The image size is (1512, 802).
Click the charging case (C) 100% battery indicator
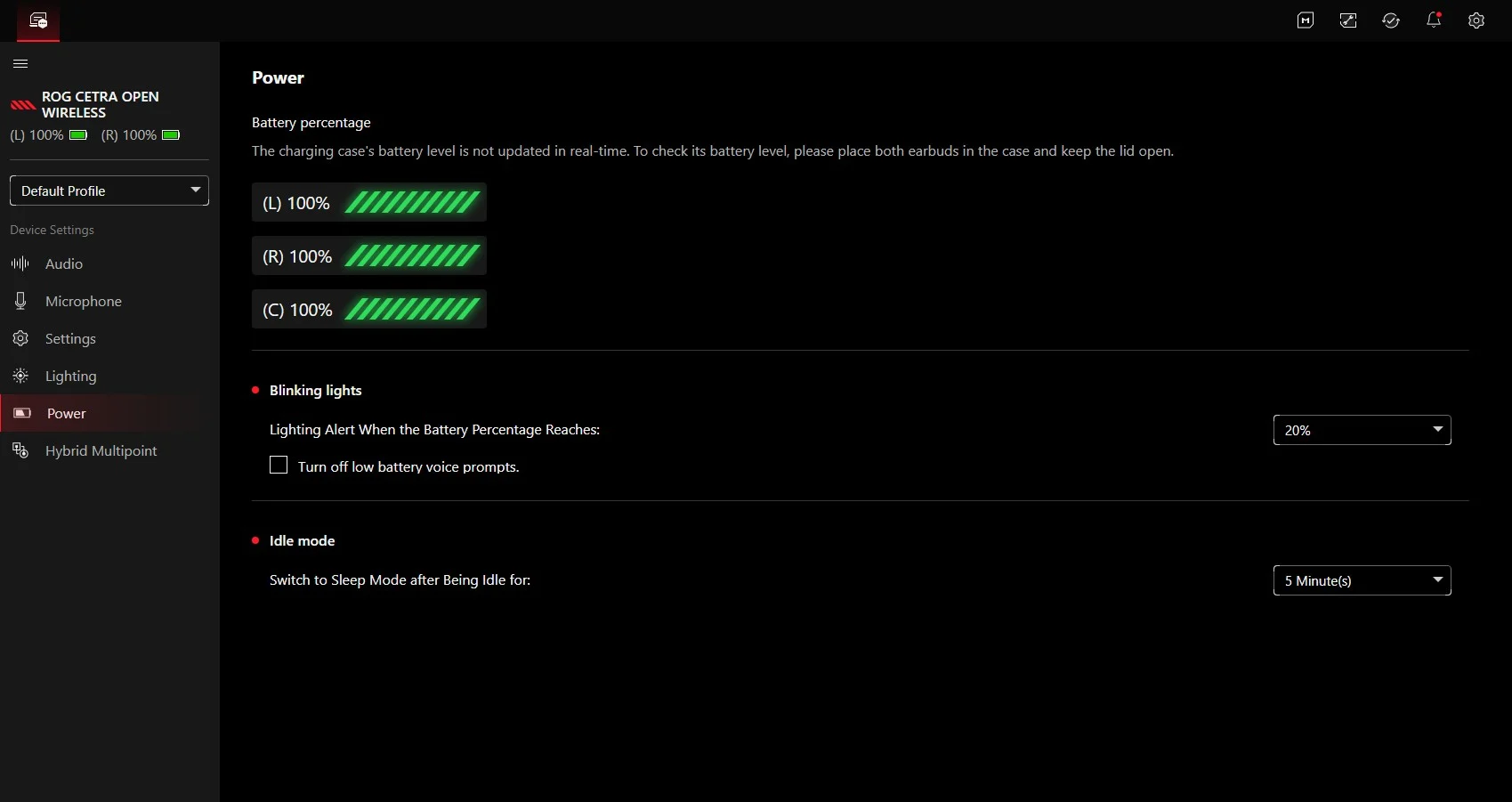pos(369,309)
